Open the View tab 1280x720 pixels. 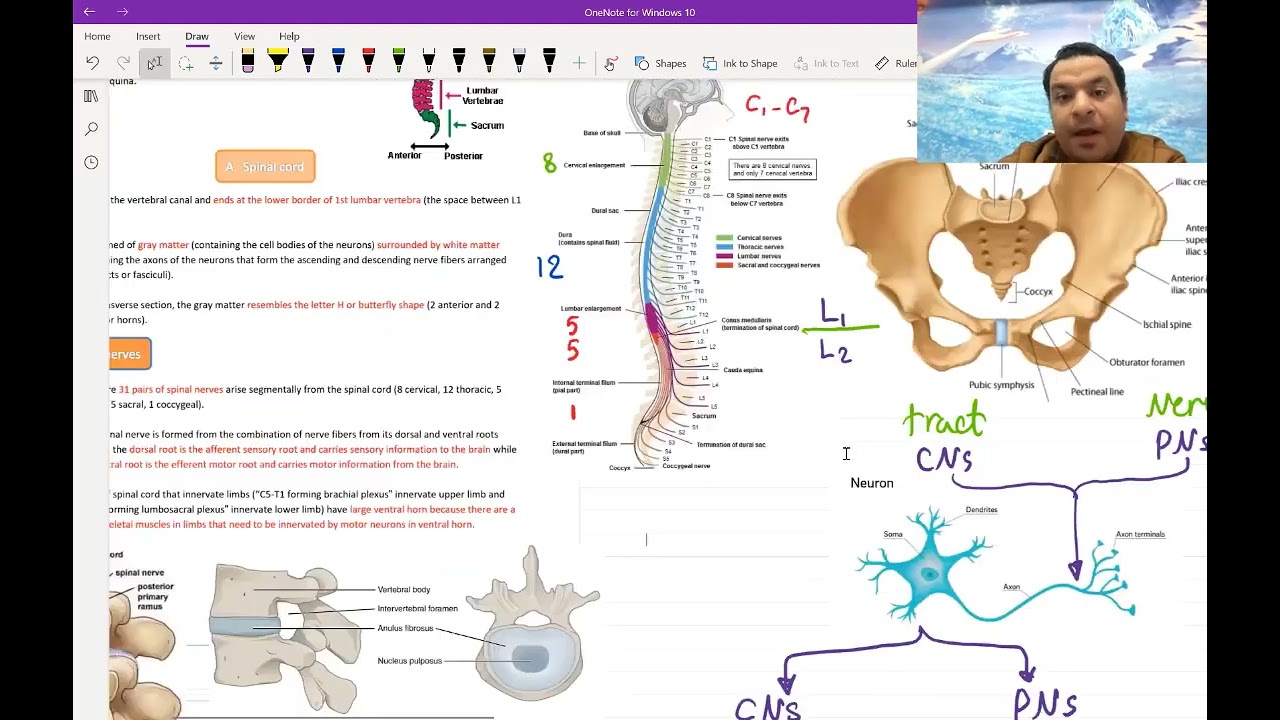pos(244,36)
